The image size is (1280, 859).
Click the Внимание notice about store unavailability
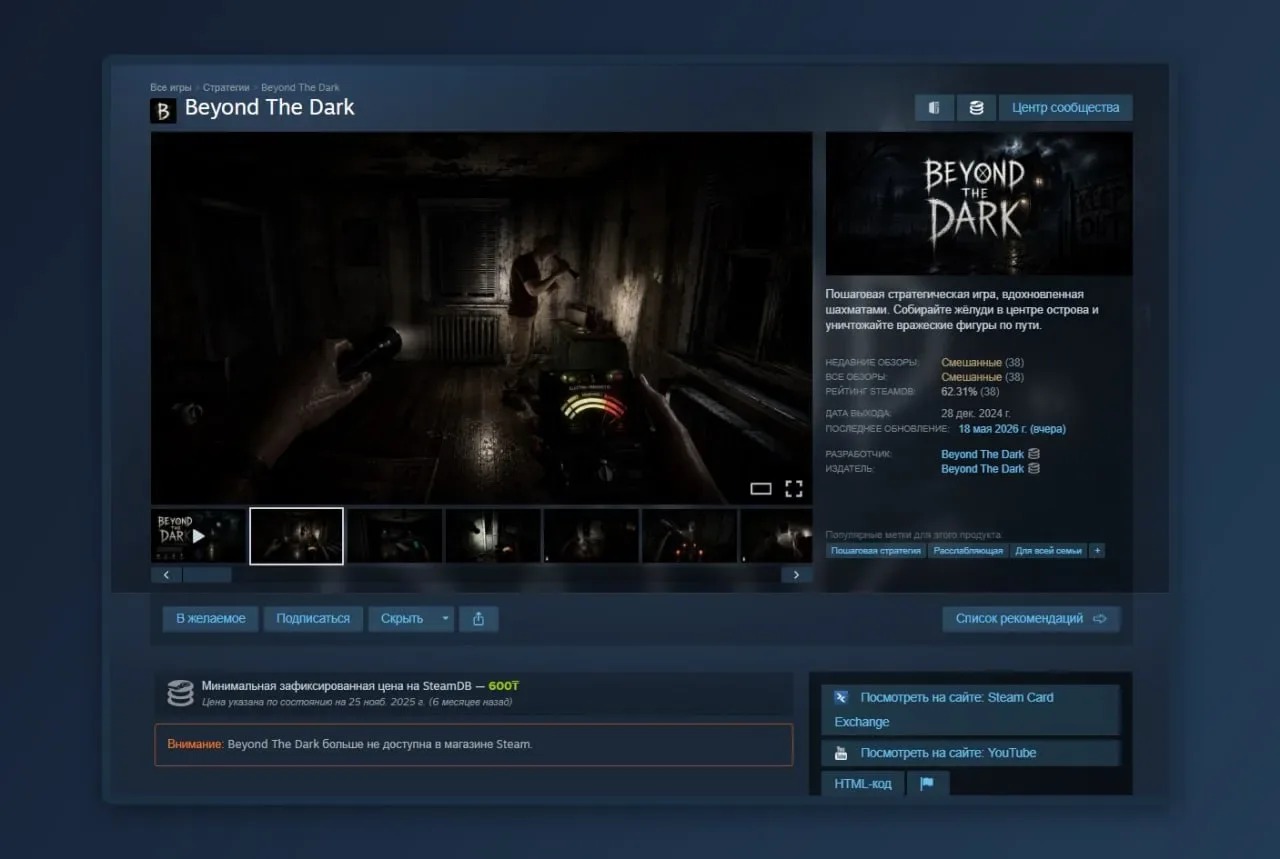[474, 745]
